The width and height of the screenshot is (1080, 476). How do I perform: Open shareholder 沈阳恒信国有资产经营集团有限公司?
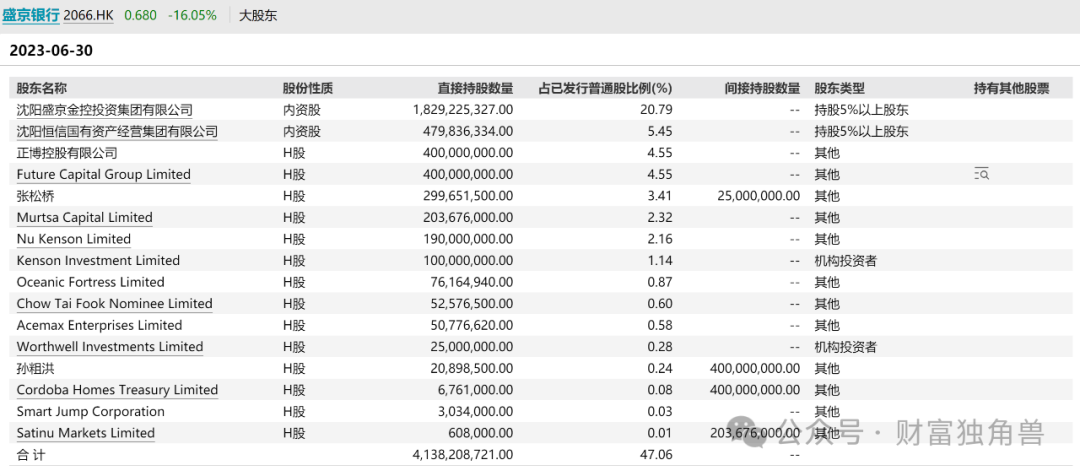(x=117, y=131)
